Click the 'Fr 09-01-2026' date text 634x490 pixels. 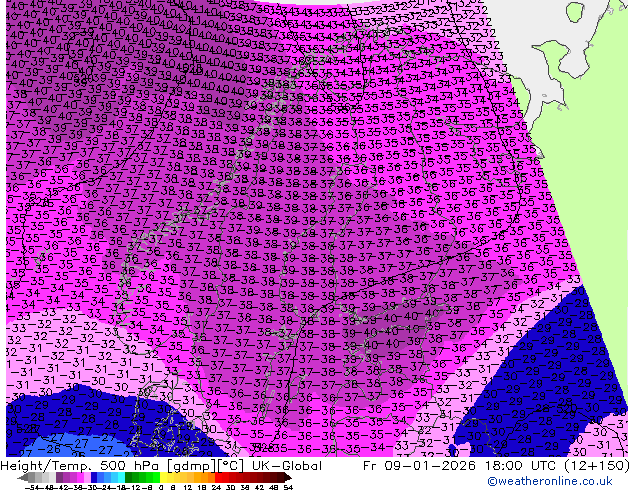coord(419,466)
